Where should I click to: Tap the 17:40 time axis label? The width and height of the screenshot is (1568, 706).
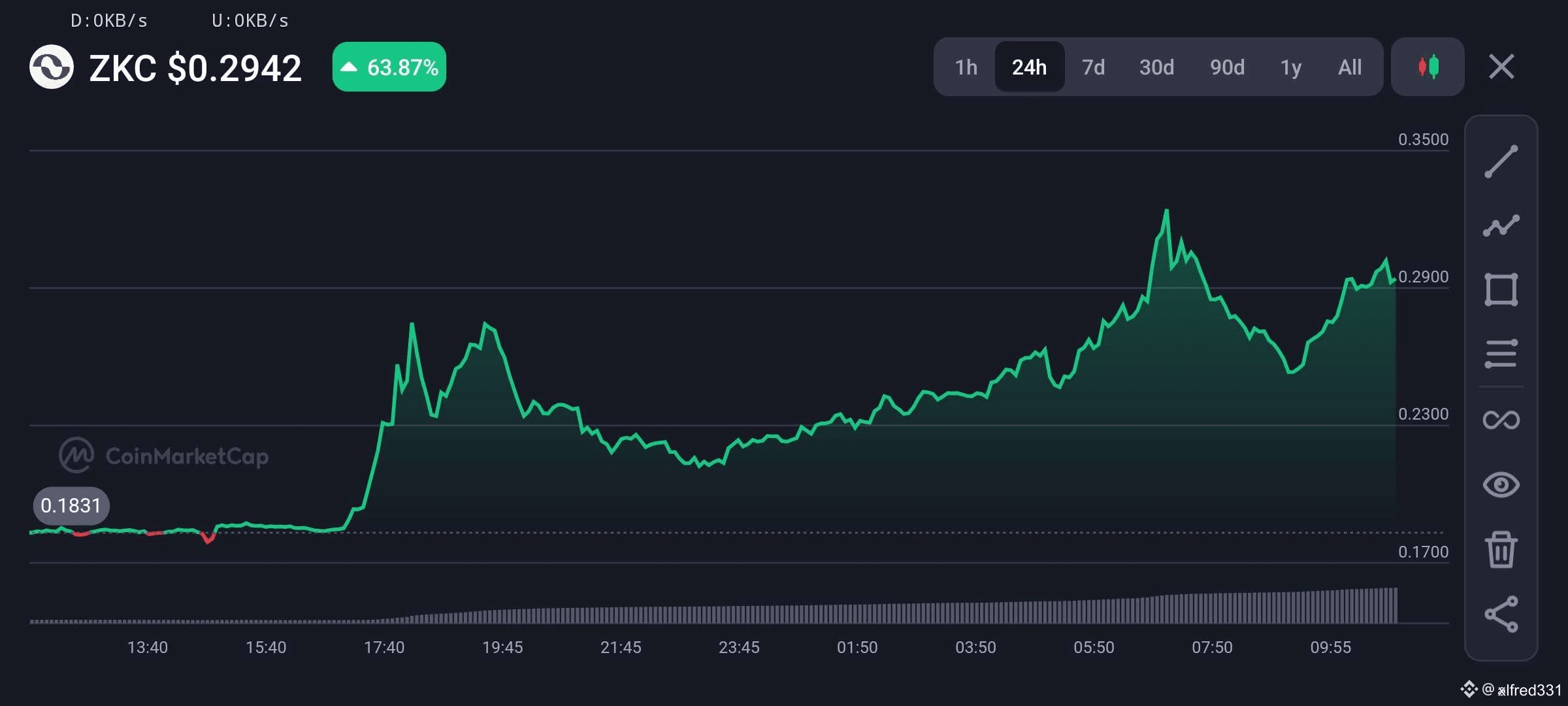tap(384, 647)
